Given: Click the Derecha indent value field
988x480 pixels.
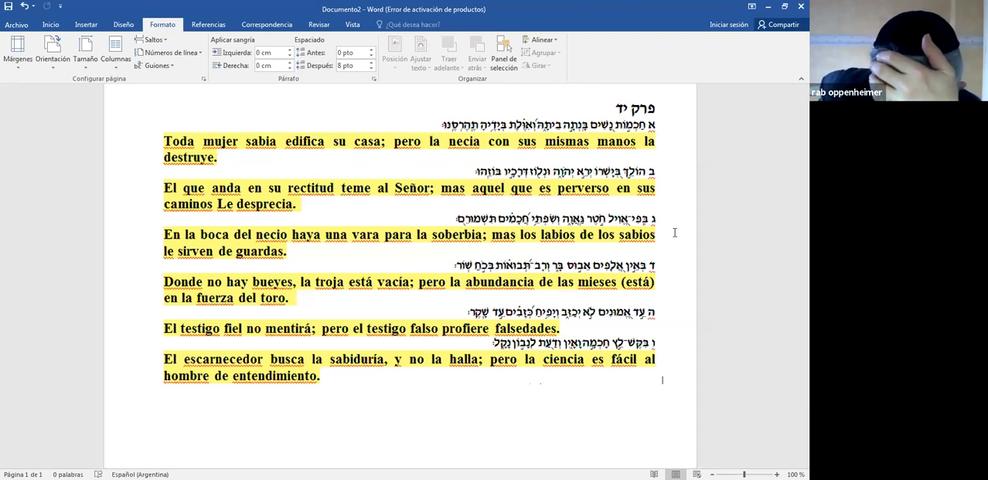Looking at the screenshot, I should tap(270, 66).
